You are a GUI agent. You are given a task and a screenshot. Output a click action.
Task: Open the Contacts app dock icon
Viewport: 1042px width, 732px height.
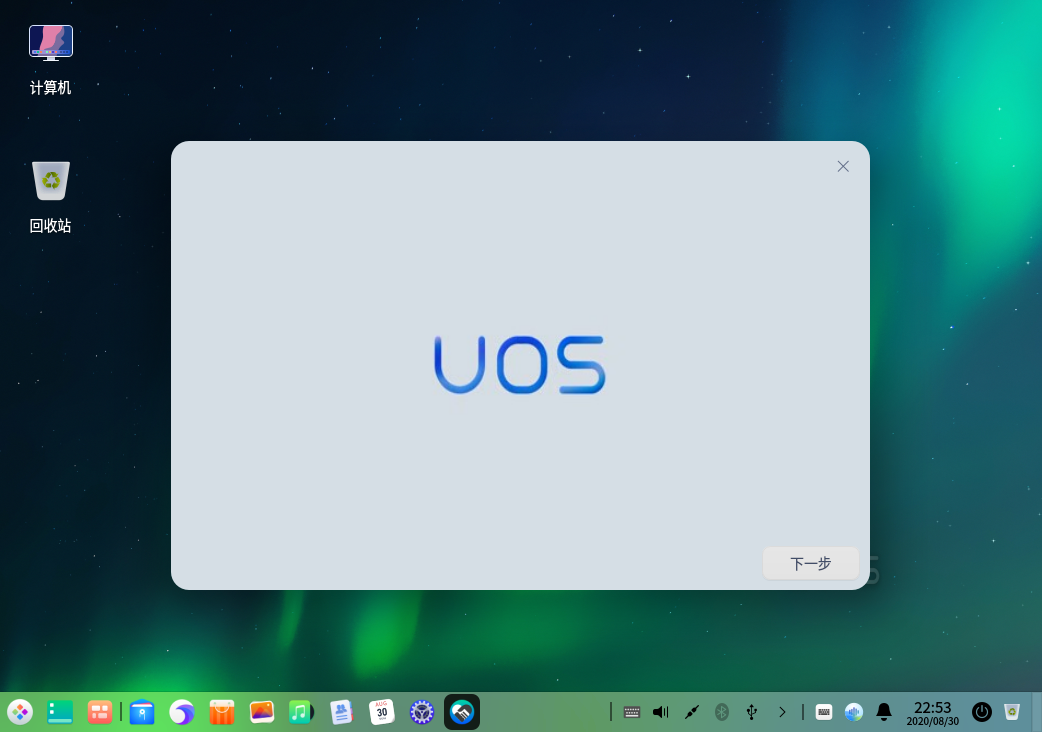[x=341, y=712]
